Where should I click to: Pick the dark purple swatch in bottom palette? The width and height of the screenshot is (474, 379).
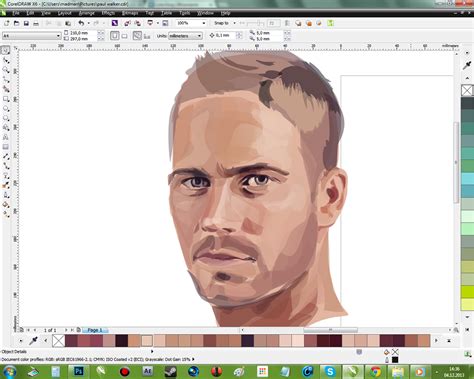click(247, 341)
